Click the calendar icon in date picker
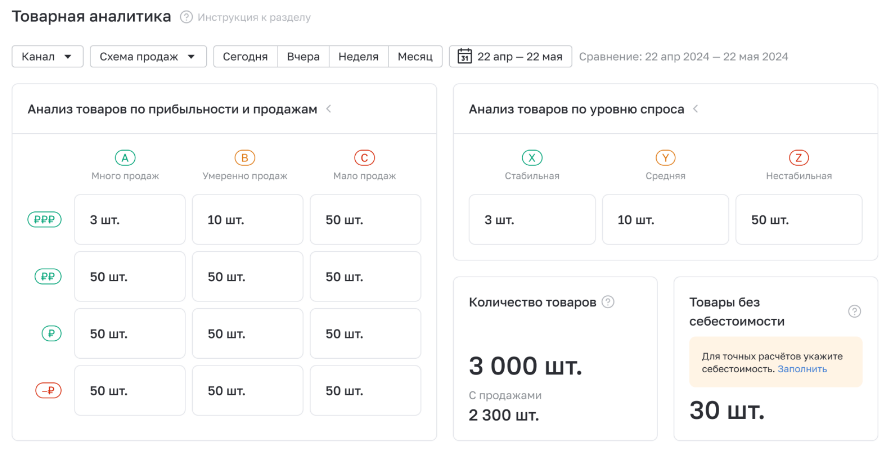The image size is (890, 473). 464,56
